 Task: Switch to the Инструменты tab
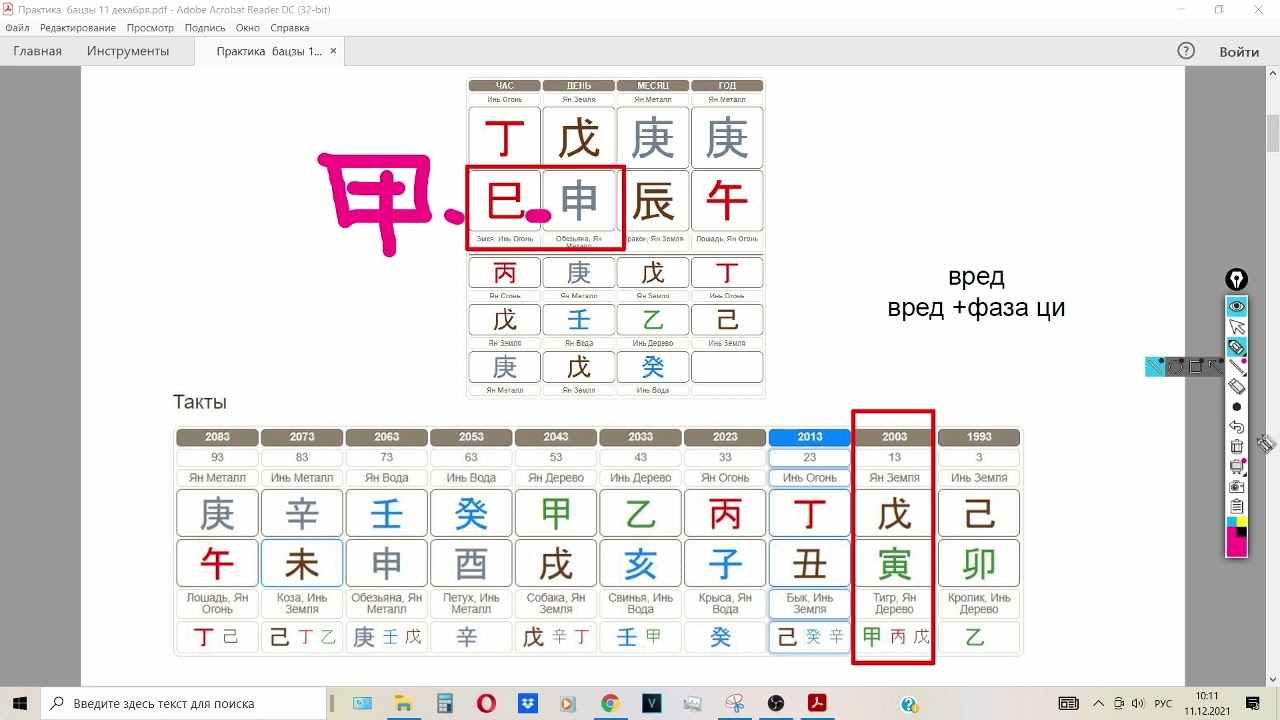click(x=128, y=51)
